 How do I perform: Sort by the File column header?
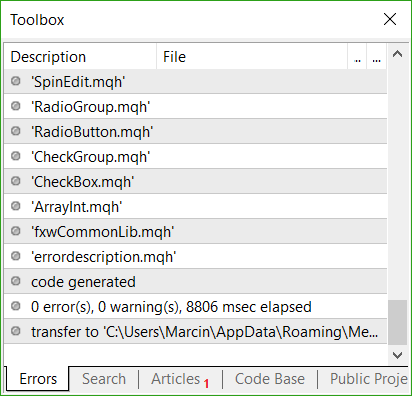pos(252,57)
